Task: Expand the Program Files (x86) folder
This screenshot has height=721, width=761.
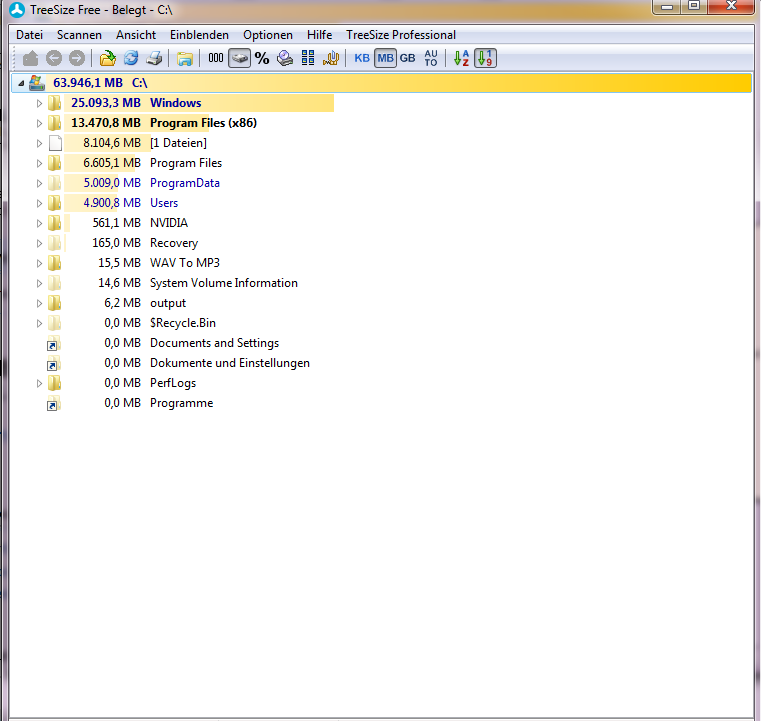Action: [39, 123]
